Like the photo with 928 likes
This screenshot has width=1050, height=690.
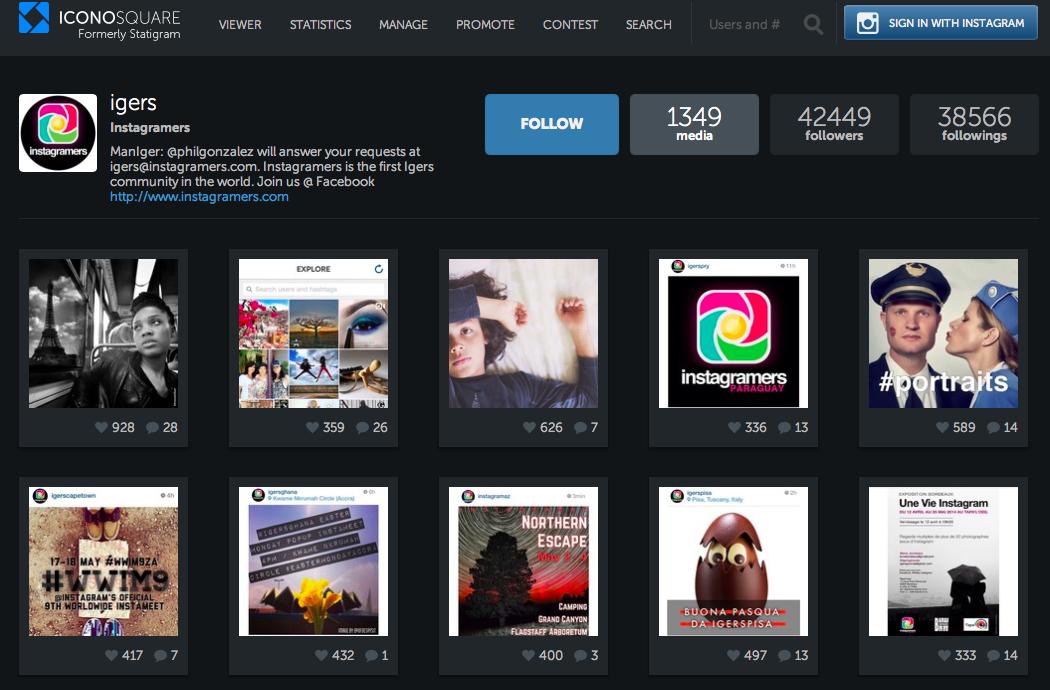tap(101, 427)
